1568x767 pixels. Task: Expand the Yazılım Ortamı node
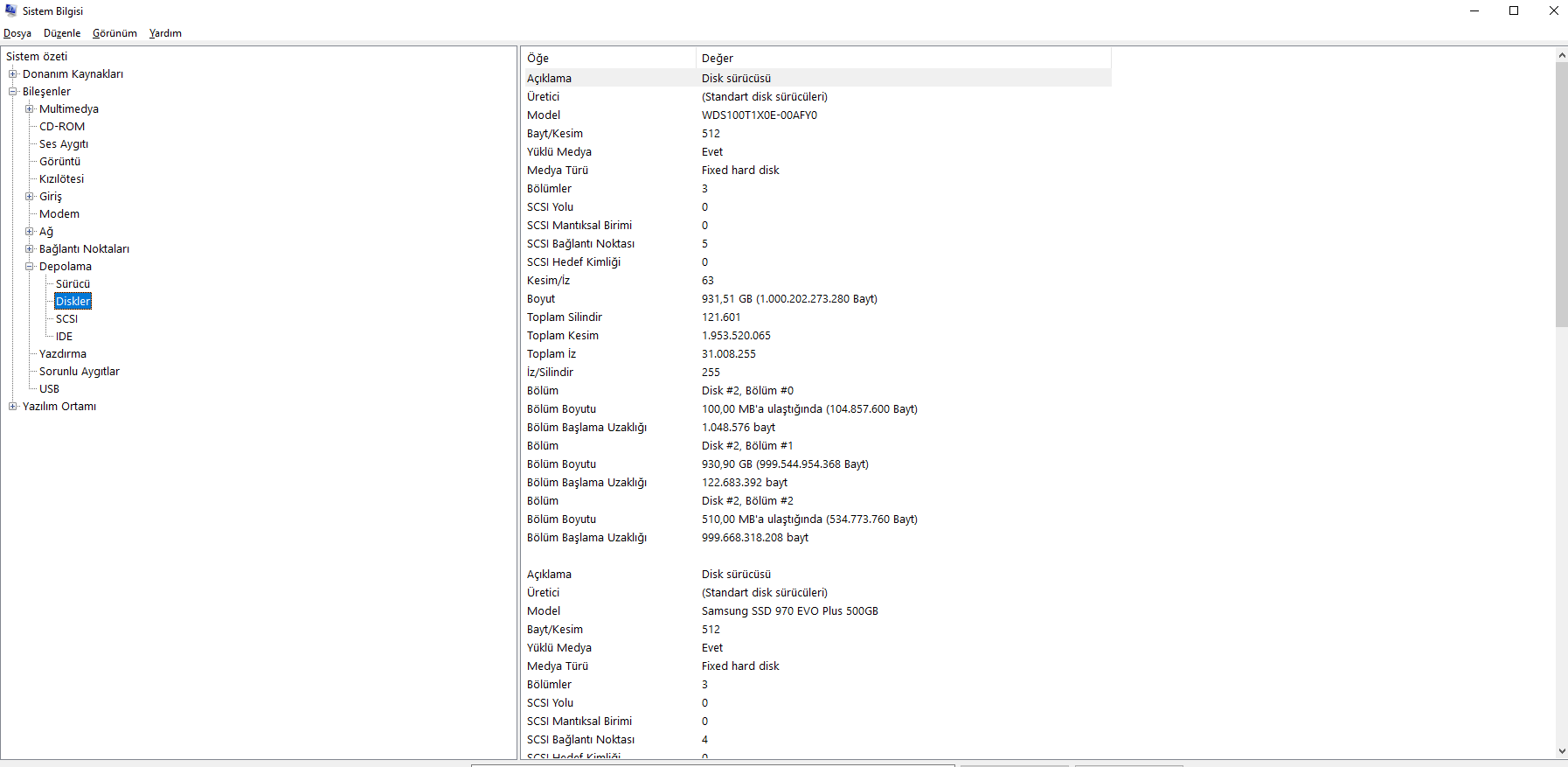tap(13, 407)
